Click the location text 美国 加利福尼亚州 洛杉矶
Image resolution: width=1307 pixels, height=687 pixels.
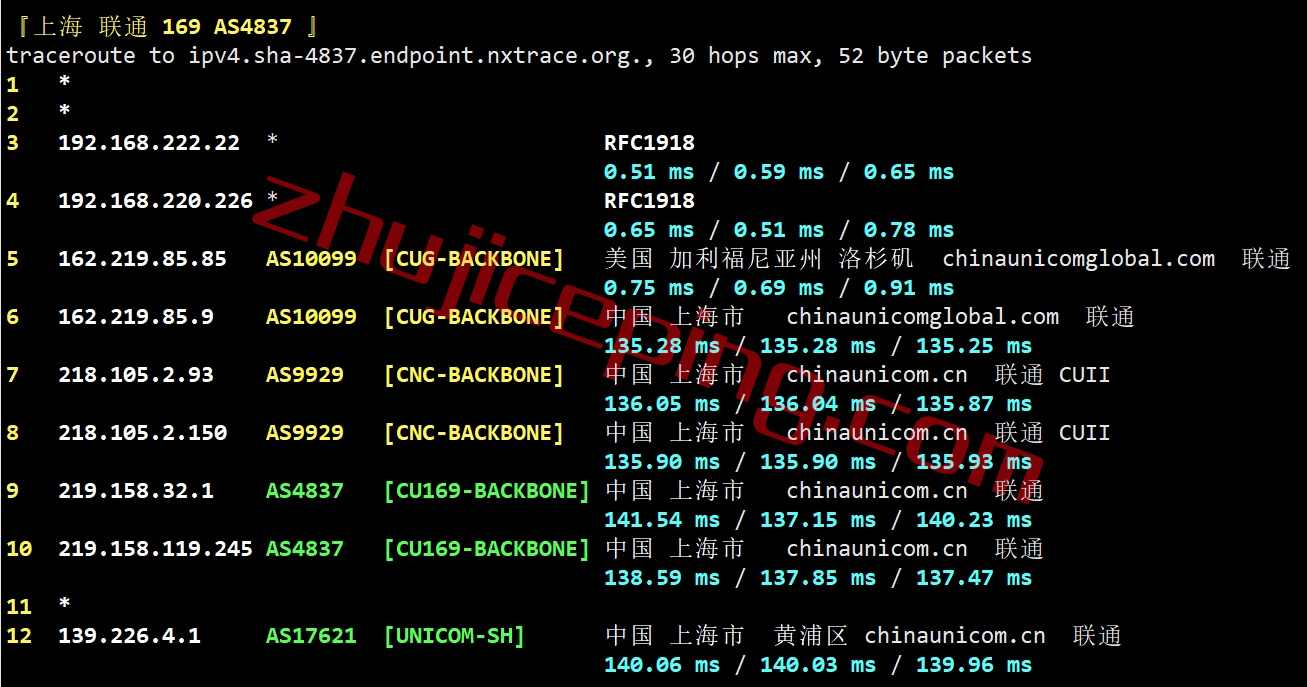[760, 259]
